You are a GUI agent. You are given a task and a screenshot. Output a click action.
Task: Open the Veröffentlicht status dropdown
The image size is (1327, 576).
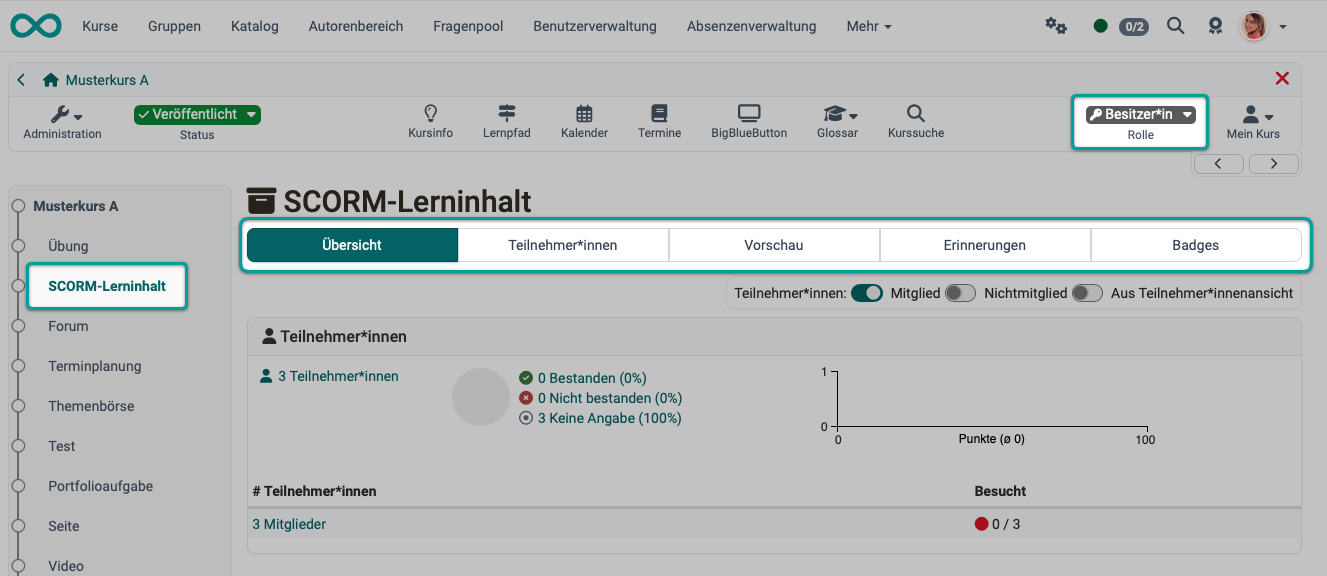coord(197,114)
